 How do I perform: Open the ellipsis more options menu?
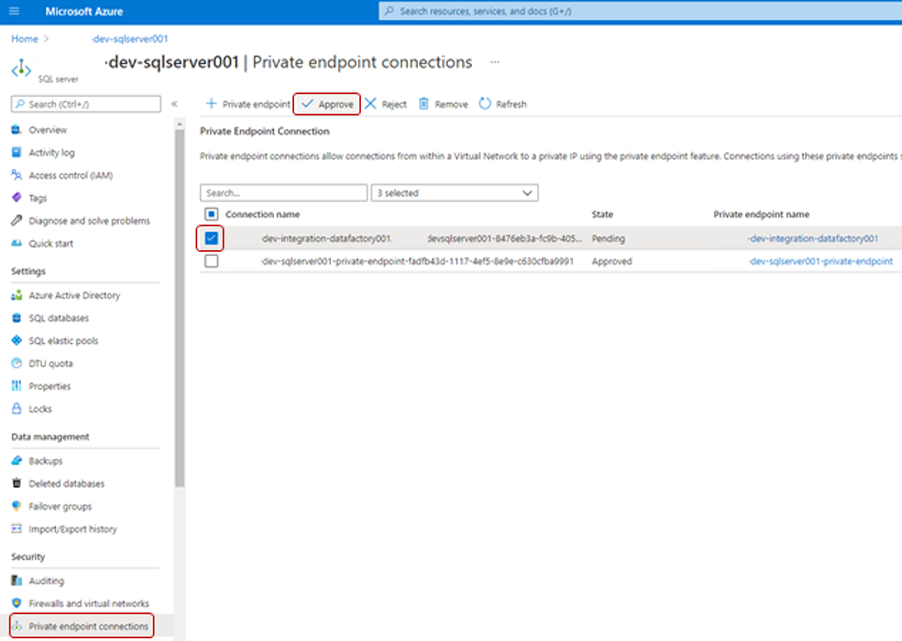pos(495,62)
